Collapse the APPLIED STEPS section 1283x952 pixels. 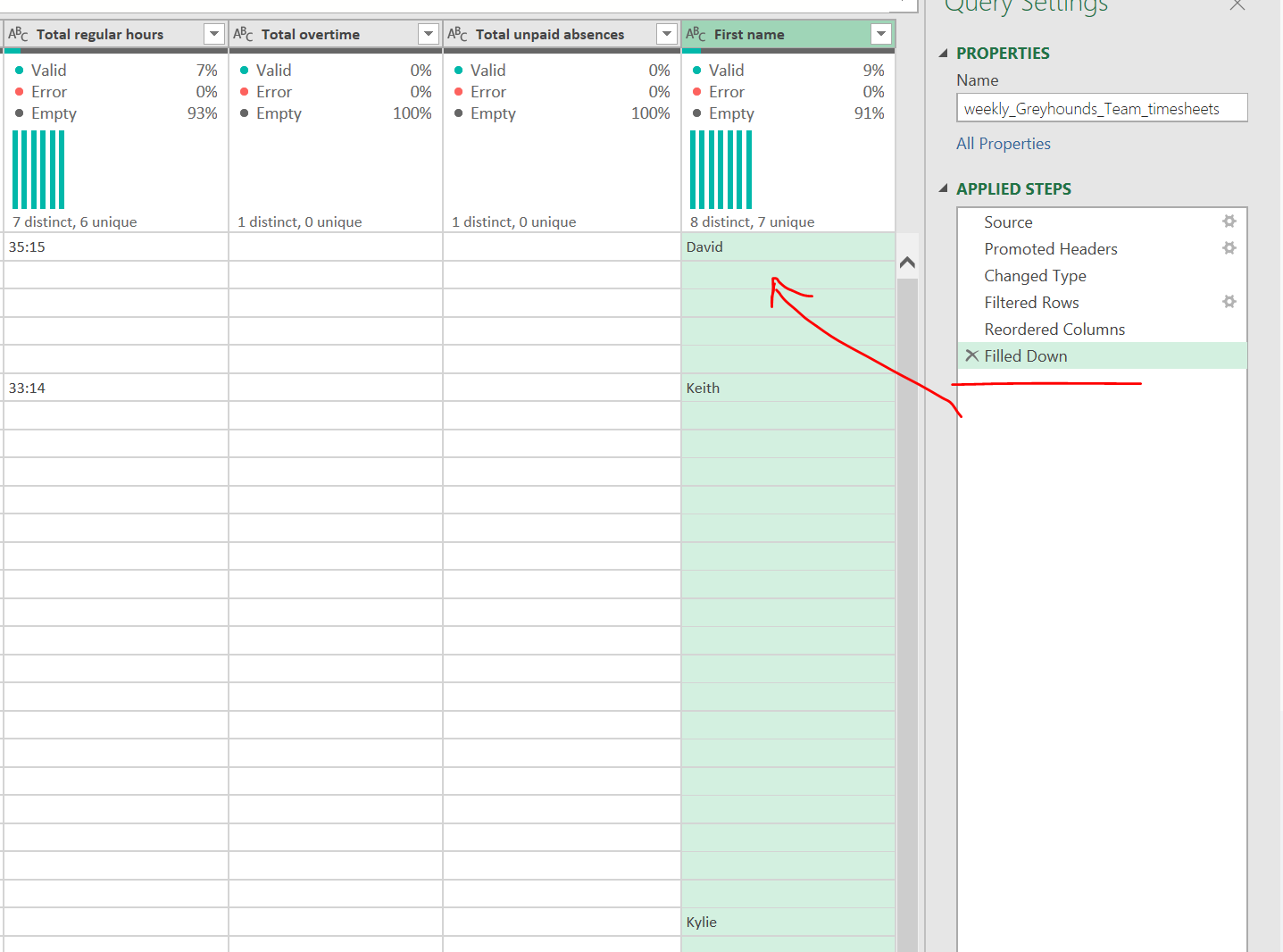tap(943, 188)
